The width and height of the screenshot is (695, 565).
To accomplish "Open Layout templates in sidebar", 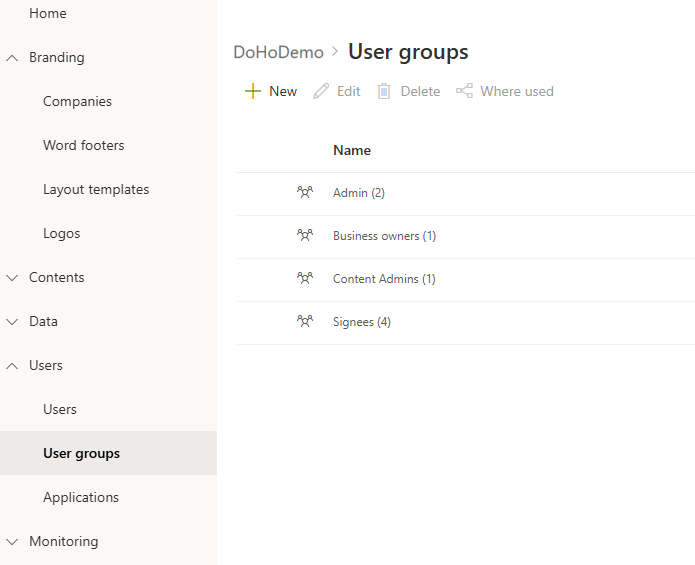I will coord(96,189).
